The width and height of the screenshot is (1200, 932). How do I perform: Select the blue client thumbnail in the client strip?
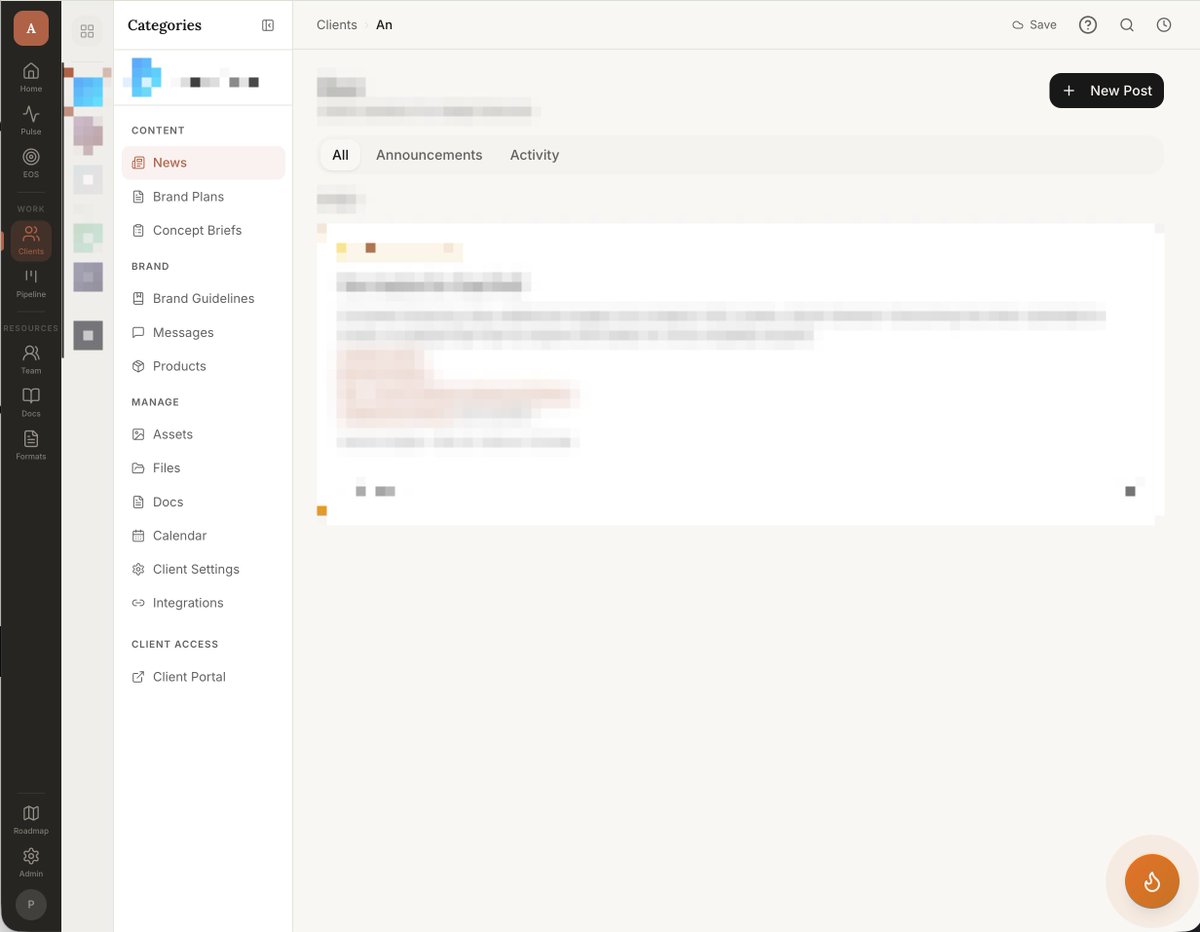coord(88,92)
